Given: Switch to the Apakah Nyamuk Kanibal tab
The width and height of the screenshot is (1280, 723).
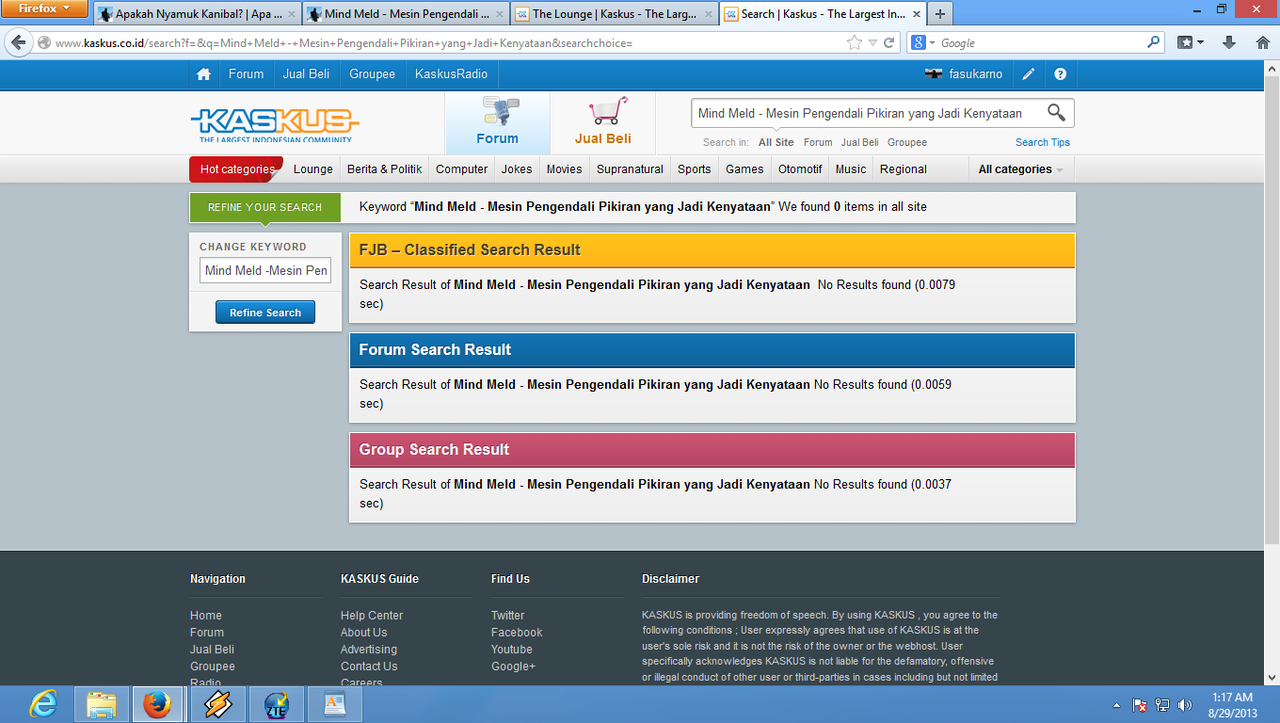Looking at the screenshot, I should coord(197,14).
